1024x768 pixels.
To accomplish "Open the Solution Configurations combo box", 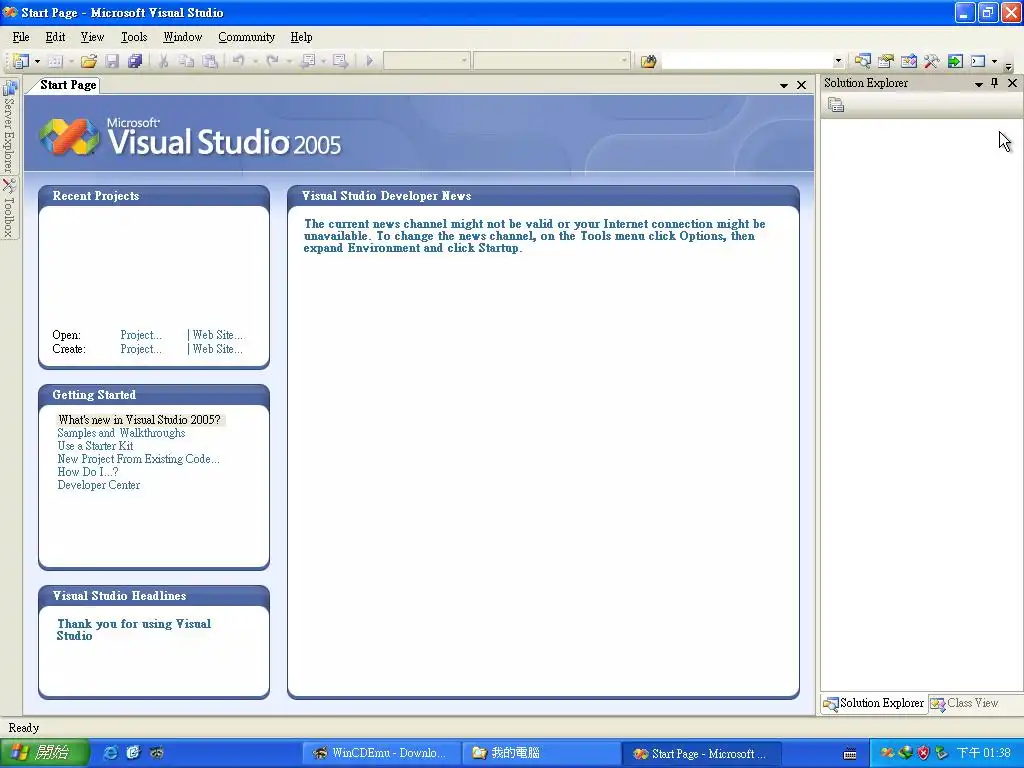I will click(426, 61).
